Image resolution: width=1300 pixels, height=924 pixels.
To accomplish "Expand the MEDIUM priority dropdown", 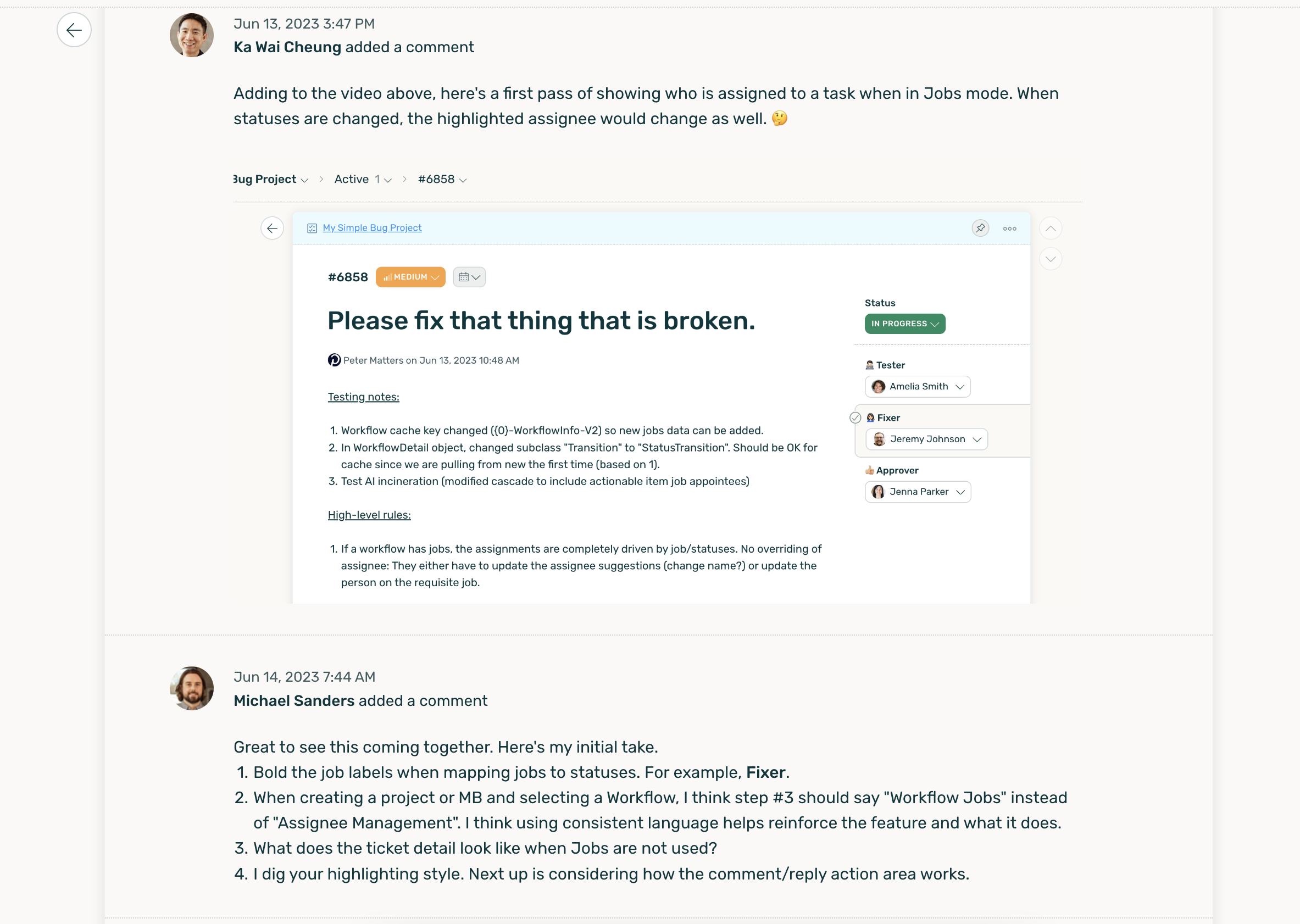I will (x=410, y=277).
